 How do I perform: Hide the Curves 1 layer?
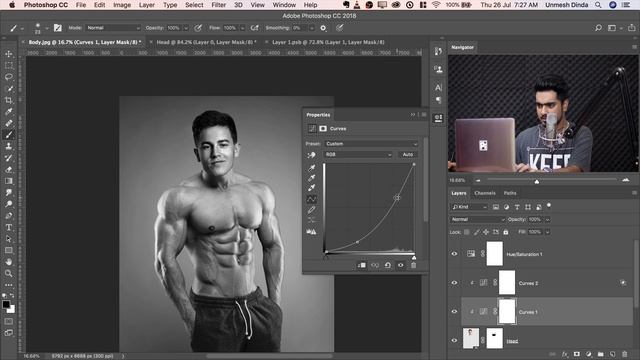454,311
